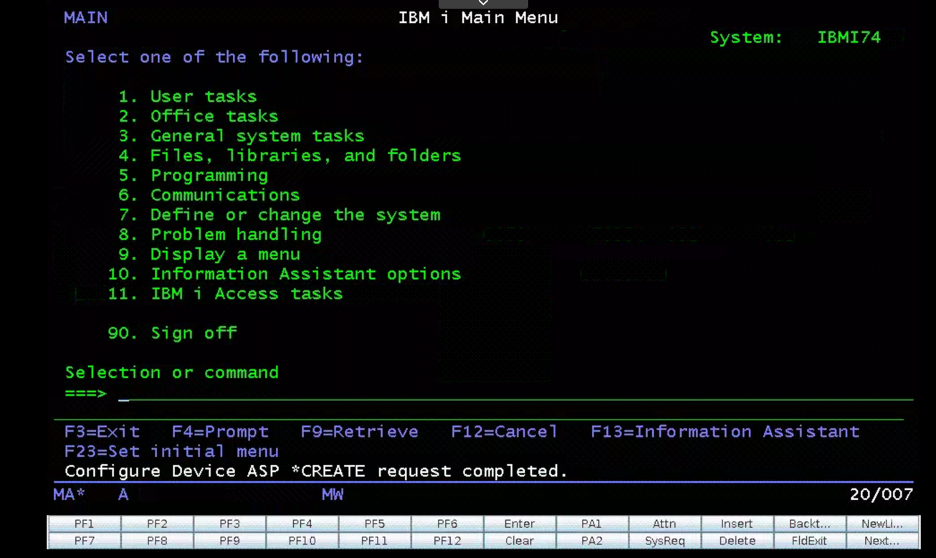Click the PF5 key button
The image size is (936, 558).
(x=374, y=523)
